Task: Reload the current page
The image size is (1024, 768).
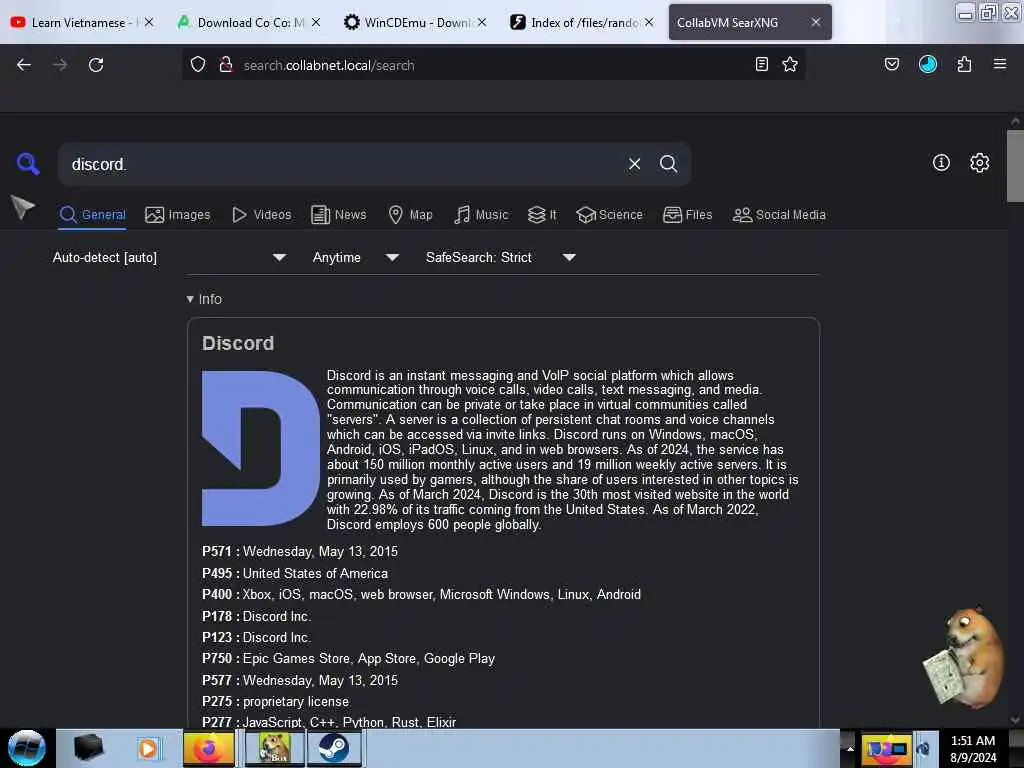Action: point(96,65)
